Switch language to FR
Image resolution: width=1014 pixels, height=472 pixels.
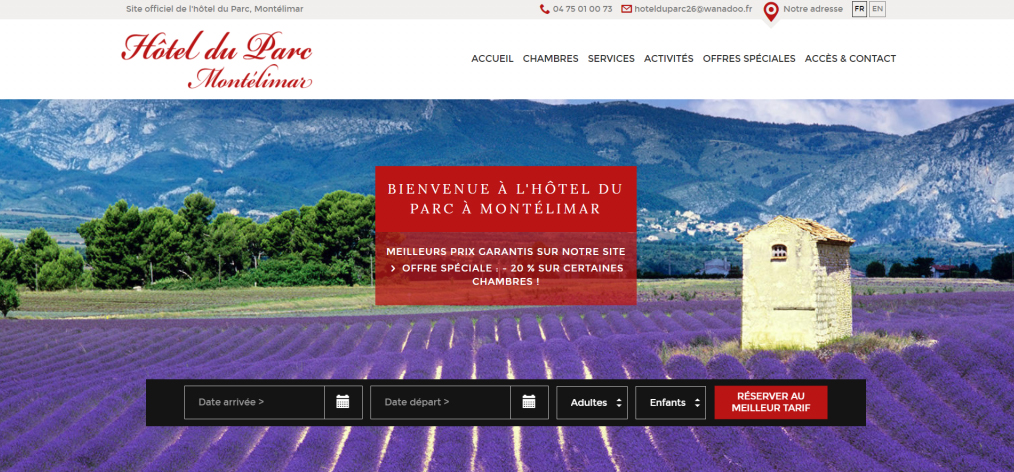point(859,9)
